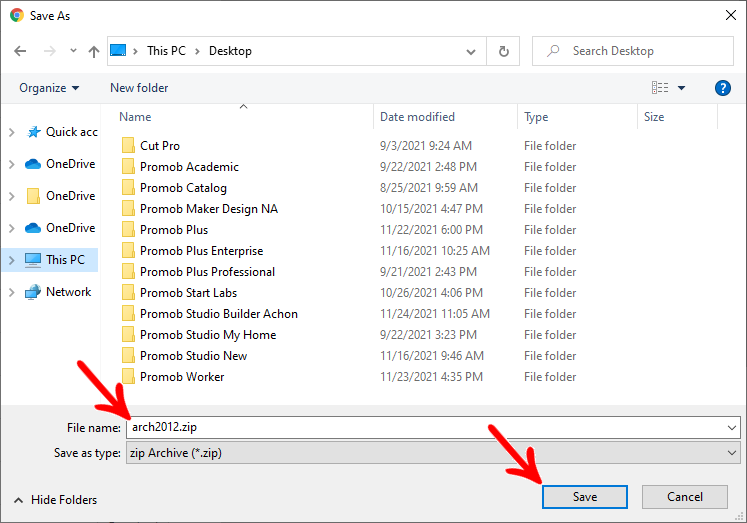747x523 pixels.
Task: Refresh the Desktop folder listing
Action: (x=504, y=51)
